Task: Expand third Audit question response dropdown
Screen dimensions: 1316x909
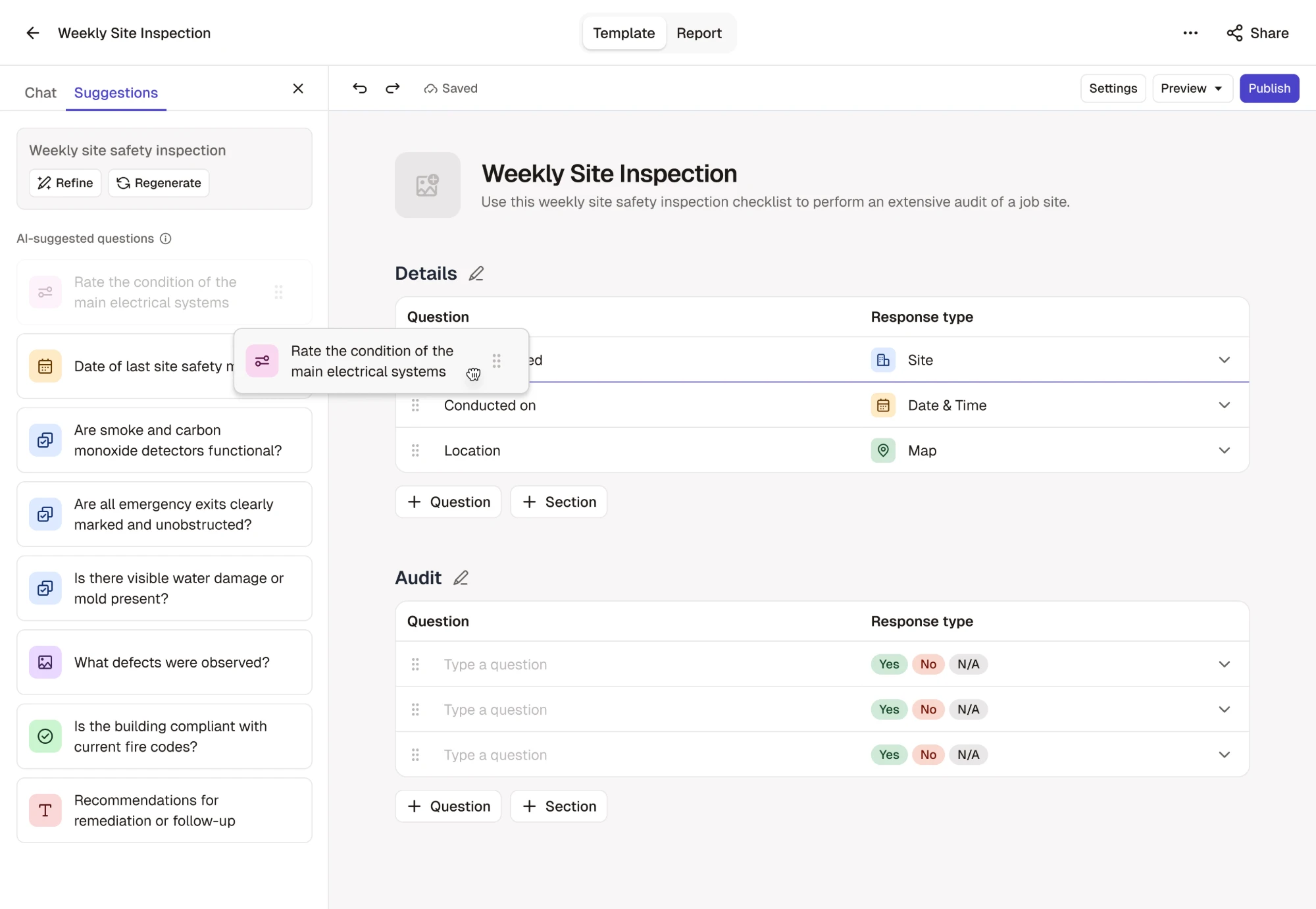Action: (x=1224, y=755)
